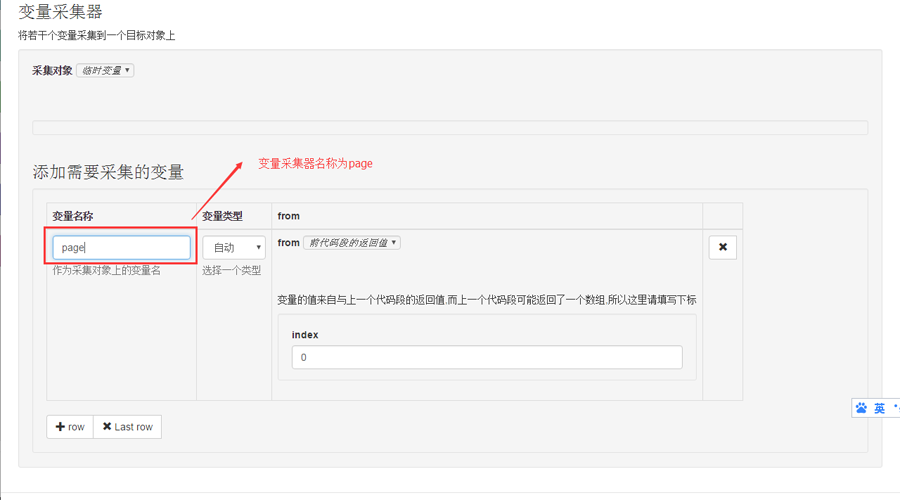The width and height of the screenshot is (900, 500).
Task: Click the 选择一个类型 hint text
Action: (x=231, y=271)
